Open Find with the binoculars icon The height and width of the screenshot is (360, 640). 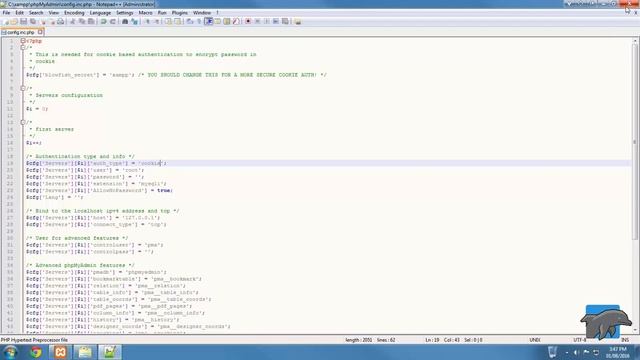pyautogui.click(x=125, y=21)
